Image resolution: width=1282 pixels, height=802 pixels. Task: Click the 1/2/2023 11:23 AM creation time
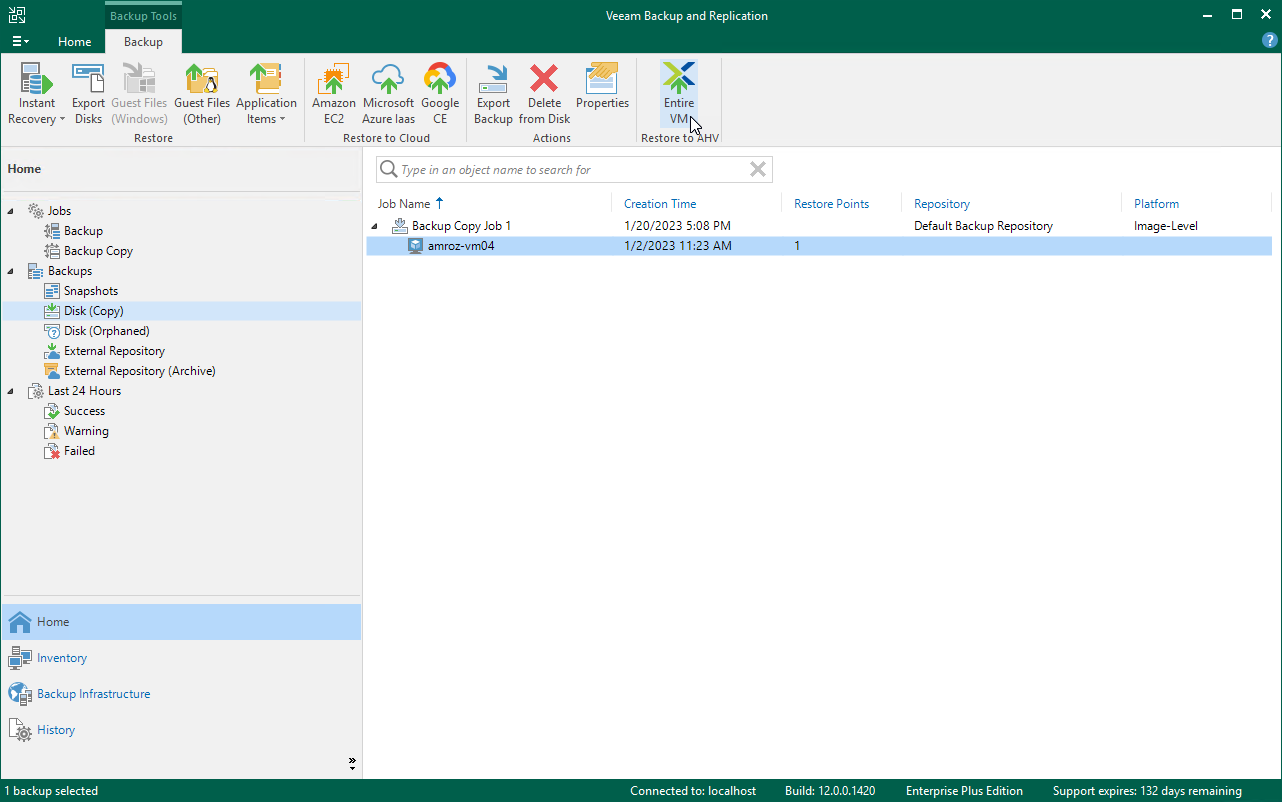(677, 246)
